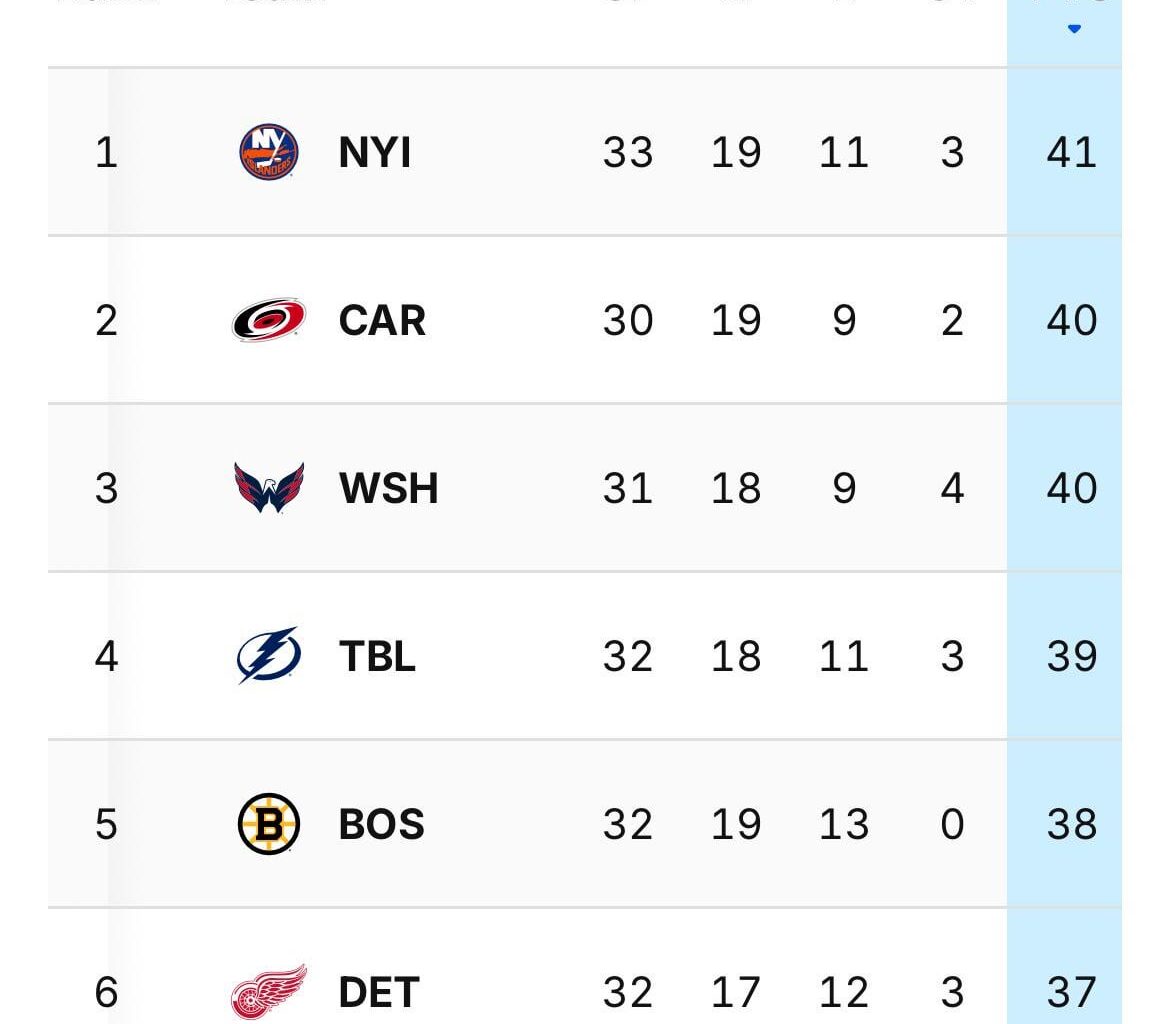Click the blue sort arrow in the highlighted column
1170x1024 pixels.
pos(1075,28)
